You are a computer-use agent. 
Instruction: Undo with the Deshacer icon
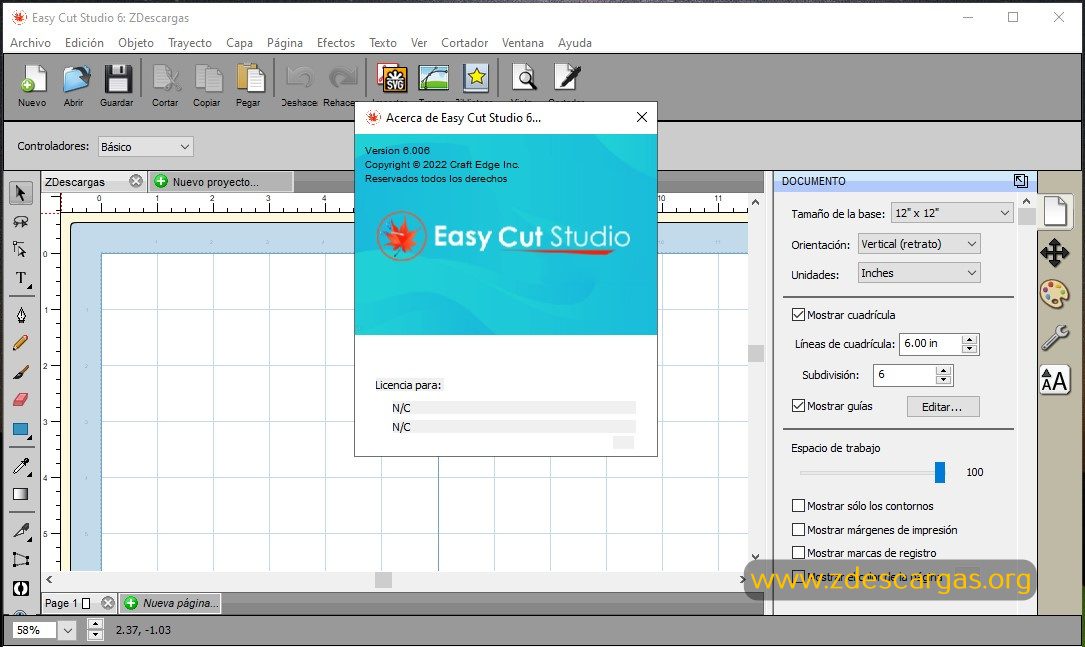click(300, 78)
